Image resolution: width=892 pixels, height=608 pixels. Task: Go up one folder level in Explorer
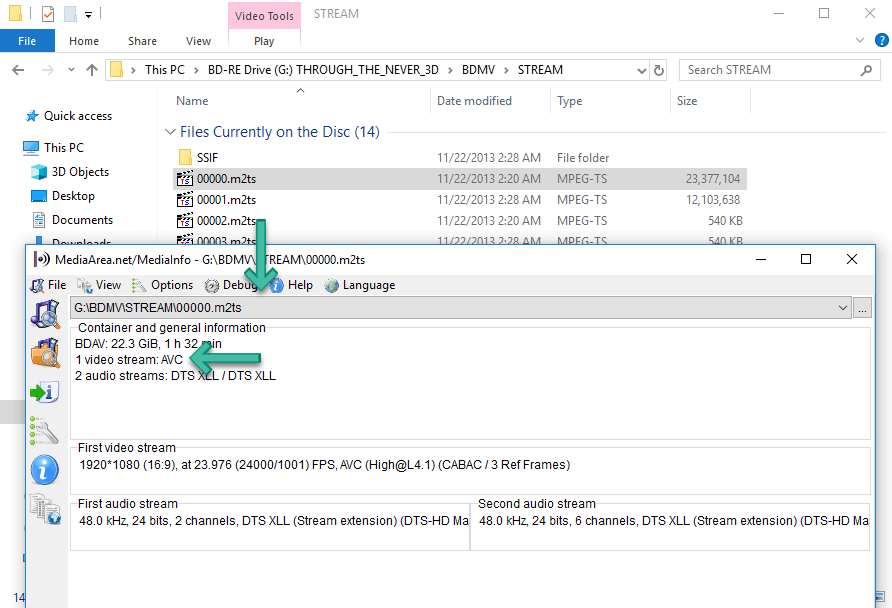click(x=92, y=70)
